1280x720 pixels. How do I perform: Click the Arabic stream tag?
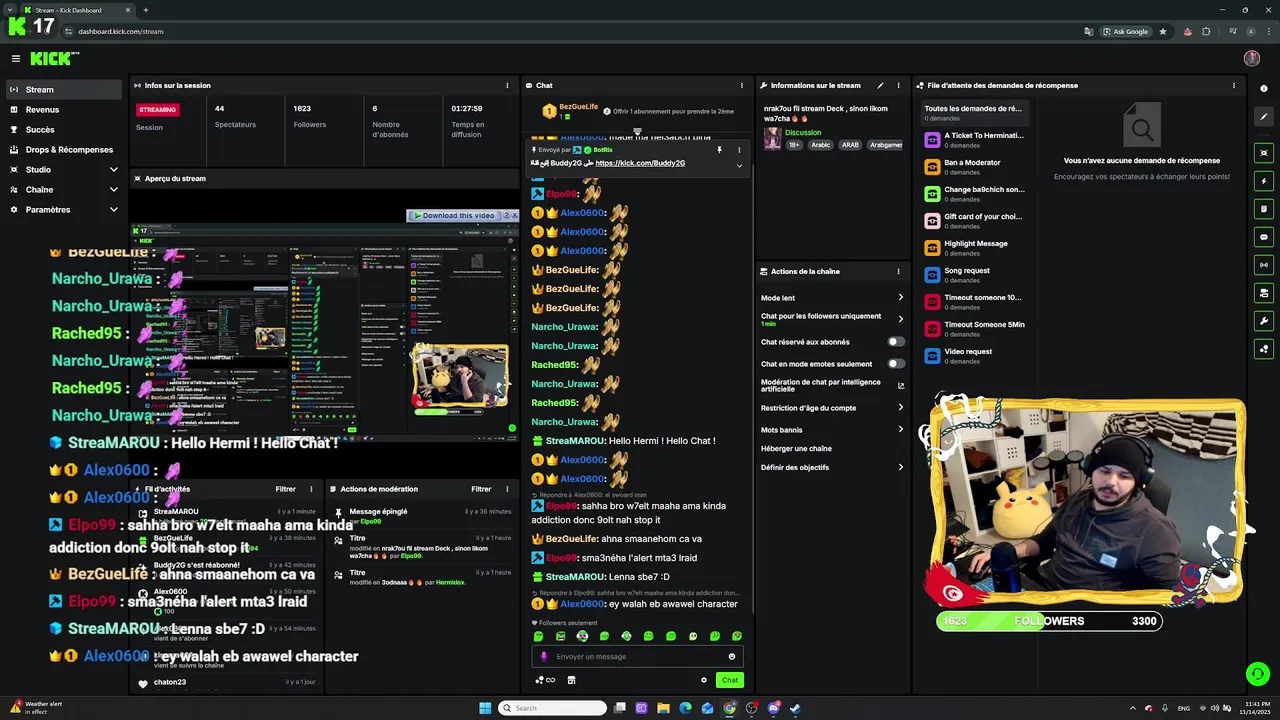[820, 145]
